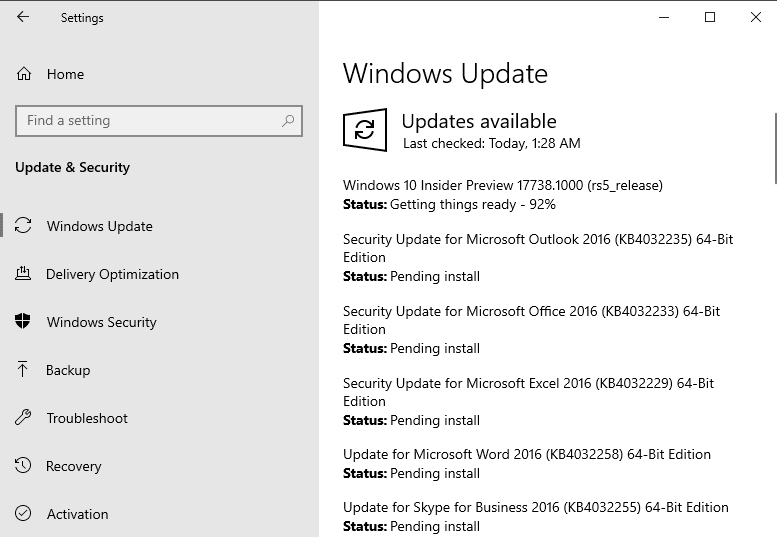Select the Troubleshoot wrench icon

coord(23,418)
